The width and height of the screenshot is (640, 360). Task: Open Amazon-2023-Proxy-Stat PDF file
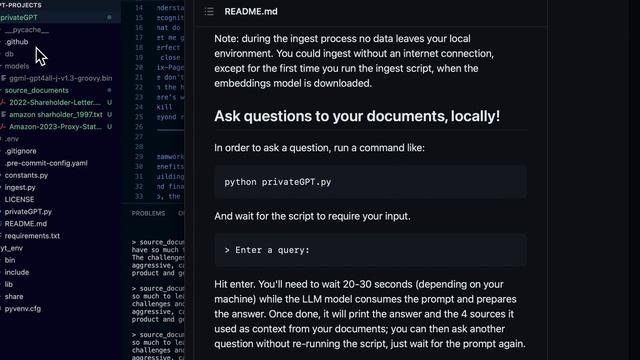(x=55, y=127)
